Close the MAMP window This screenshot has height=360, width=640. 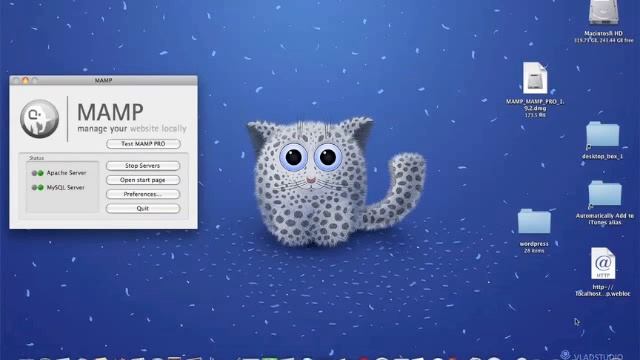coord(16,81)
